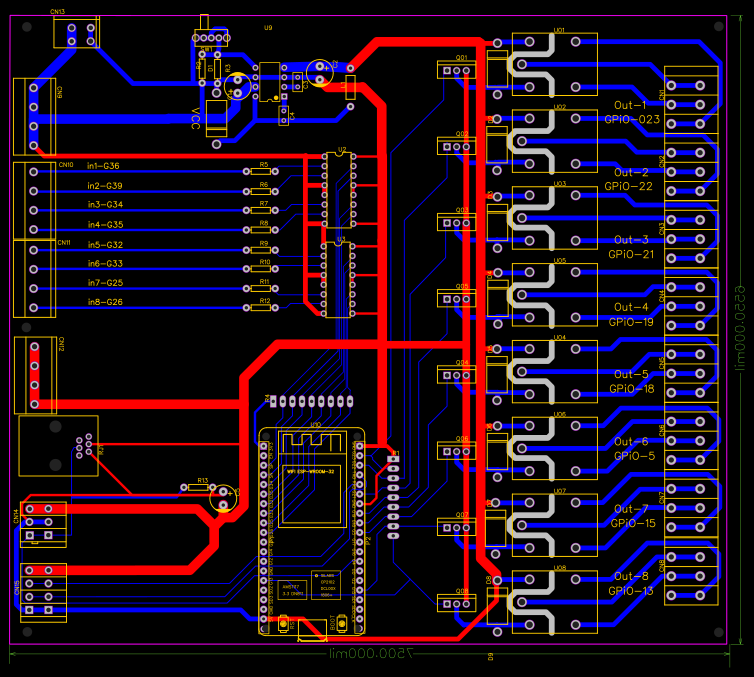Image resolution: width=754 pixels, height=677 pixels.
Task: Click the CN14 pin header
Action: pos(43,524)
